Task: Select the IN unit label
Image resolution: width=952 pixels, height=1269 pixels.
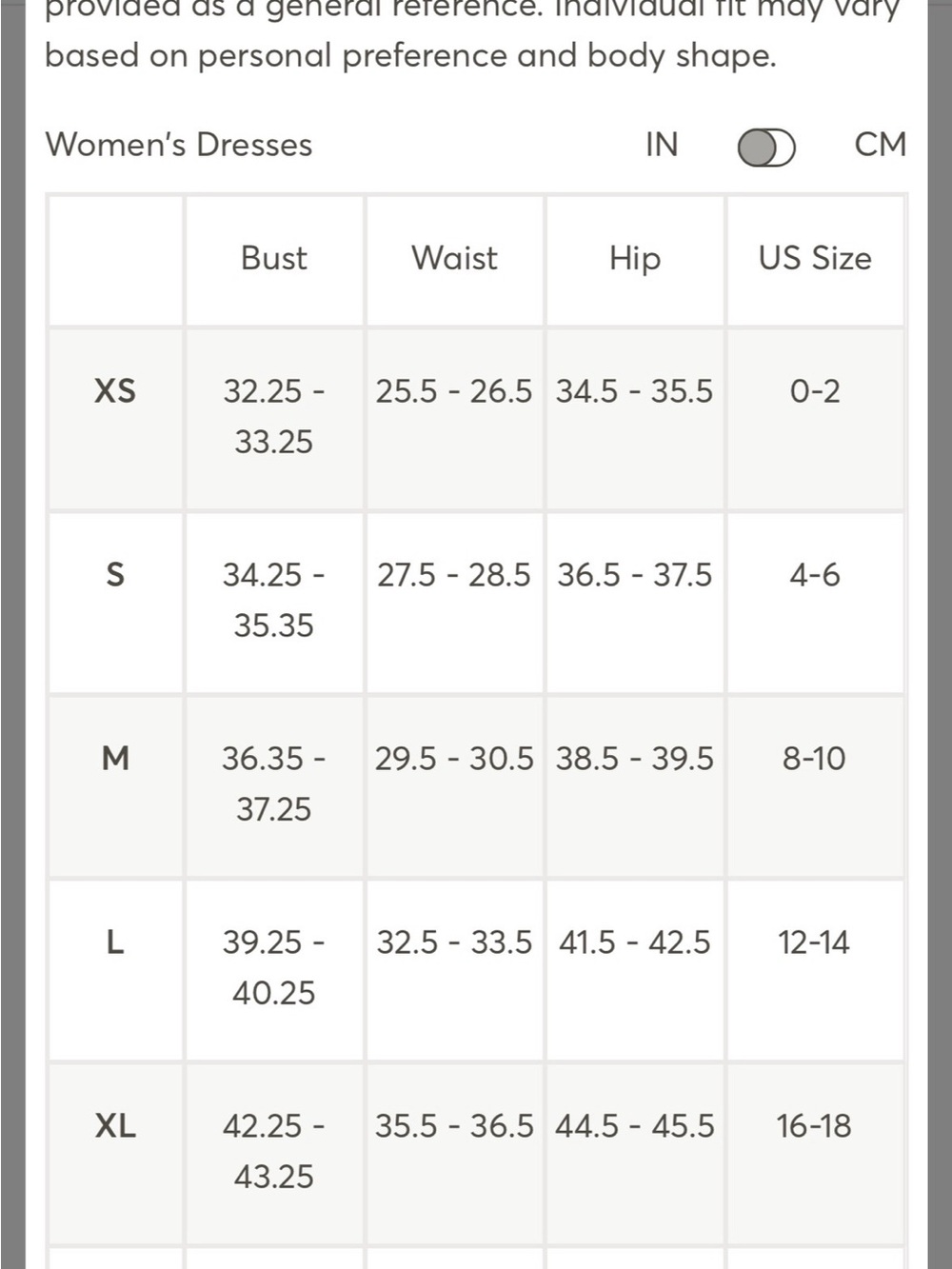Action: tap(662, 145)
